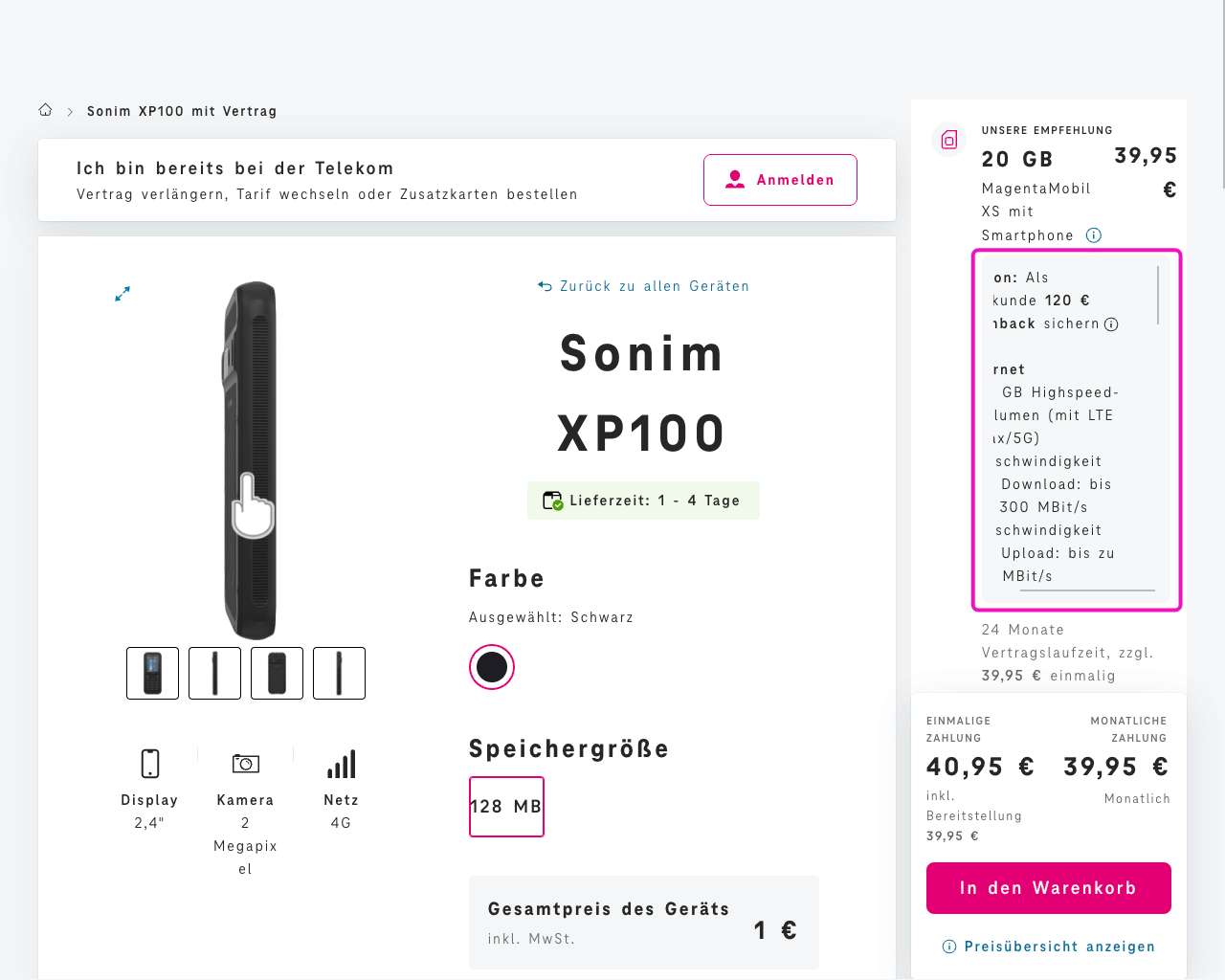Viewport: 1225px width, 980px height.
Task: Select the Schwarz color swatch
Action: [491, 667]
